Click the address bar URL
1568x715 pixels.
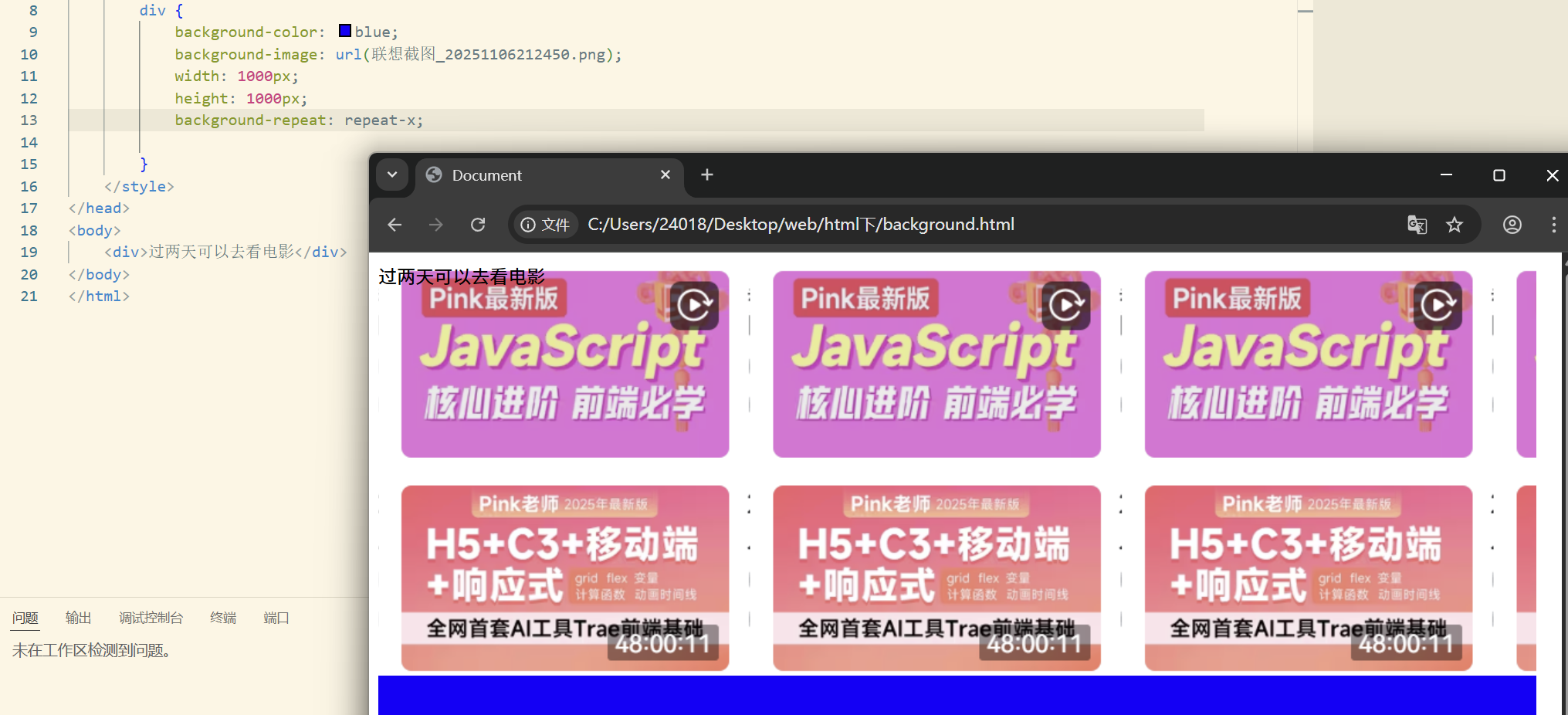(x=801, y=225)
